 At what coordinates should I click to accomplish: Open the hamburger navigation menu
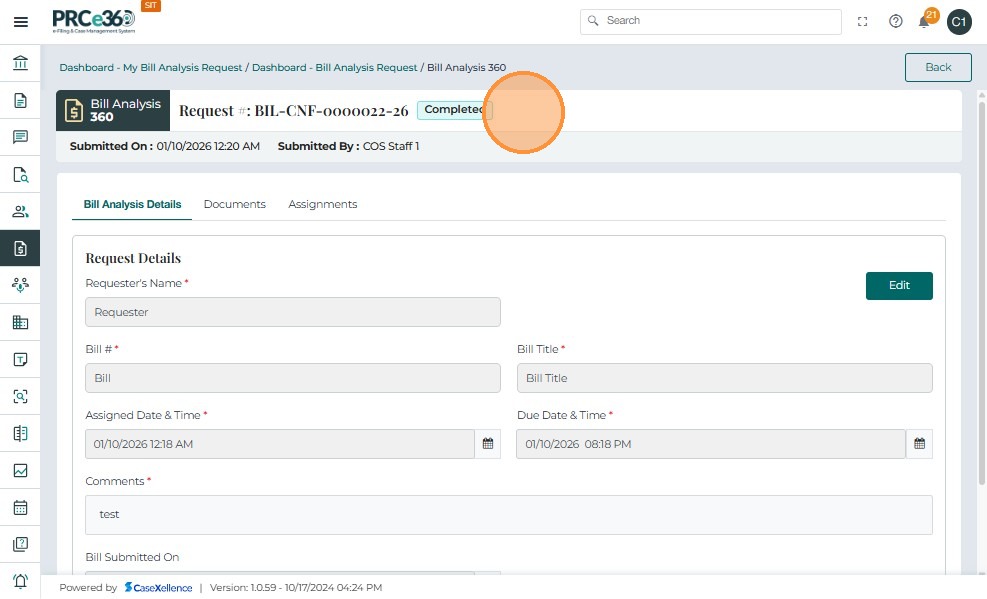click(20, 22)
